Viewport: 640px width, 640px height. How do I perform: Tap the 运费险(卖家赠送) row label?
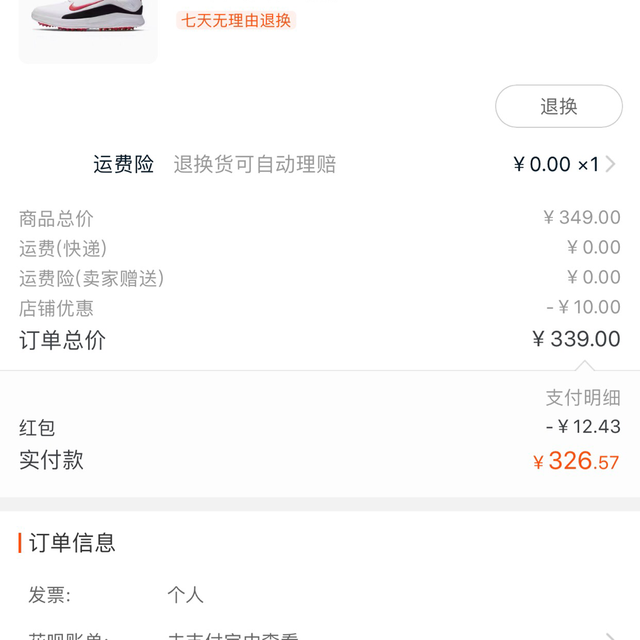91,278
